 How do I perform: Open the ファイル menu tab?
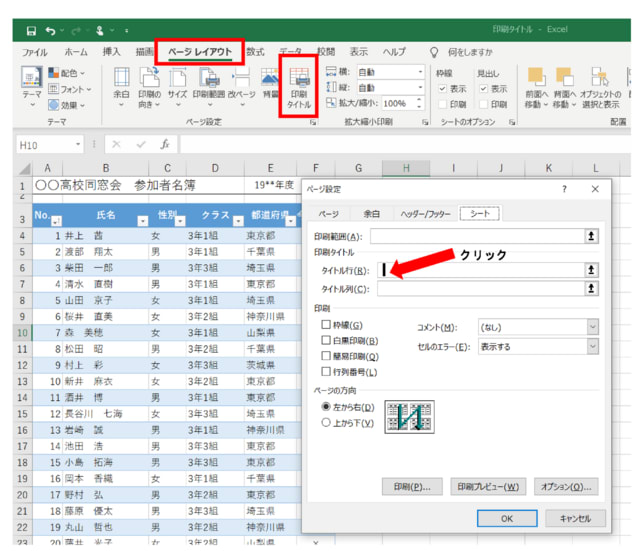[x=35, y=52]
